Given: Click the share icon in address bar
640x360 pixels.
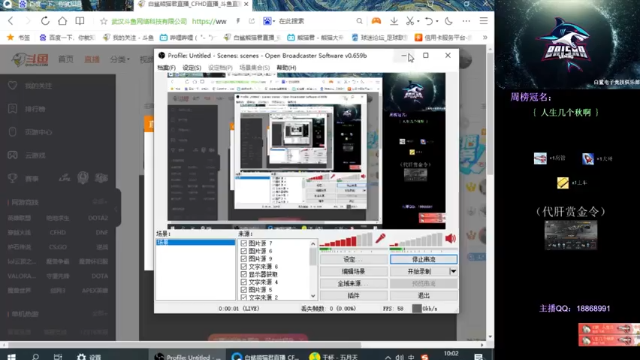Looking at the screenshot, I should [x=252, y=21].
